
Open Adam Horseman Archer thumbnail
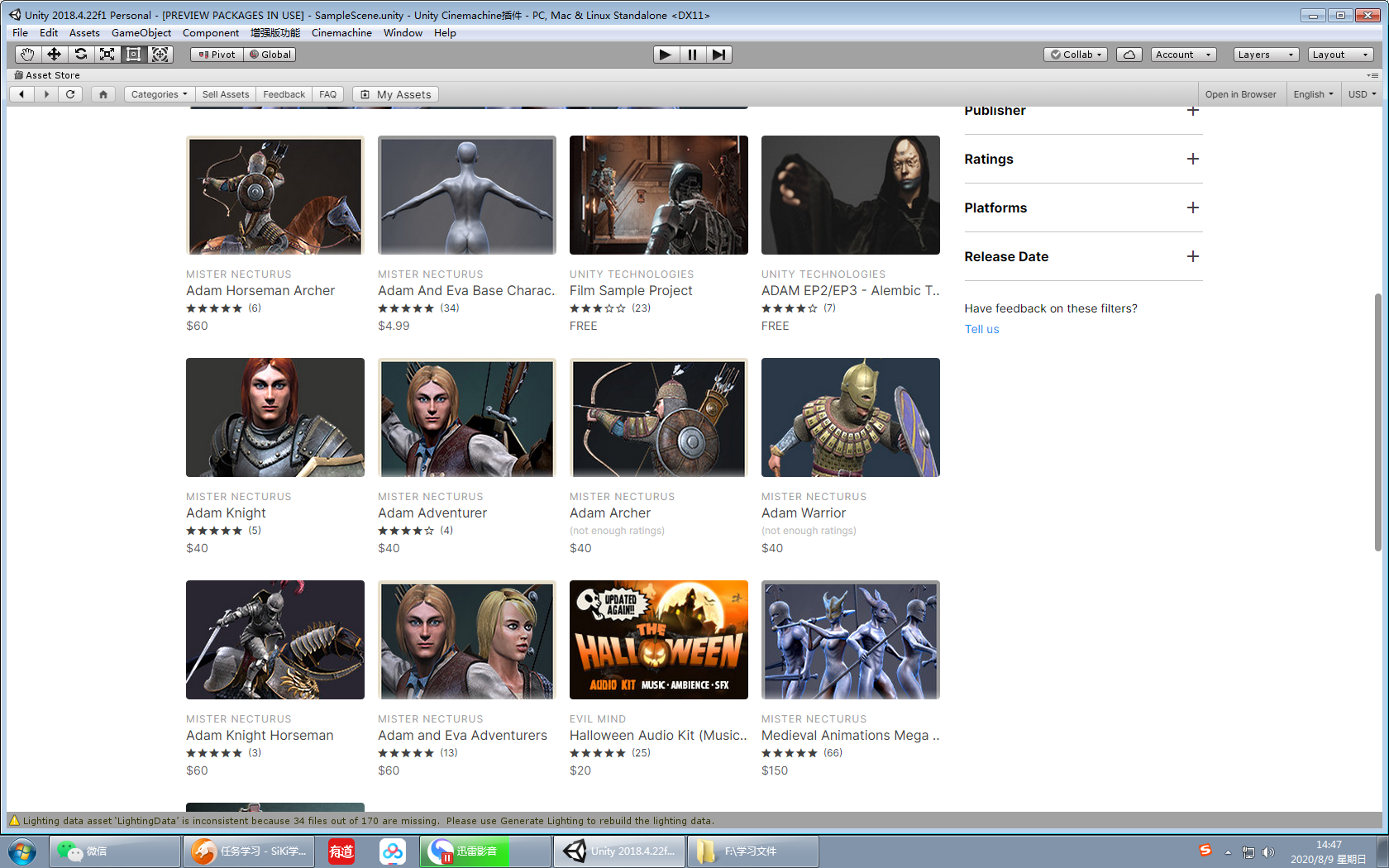pyautogui.click(x=275, y=195)
